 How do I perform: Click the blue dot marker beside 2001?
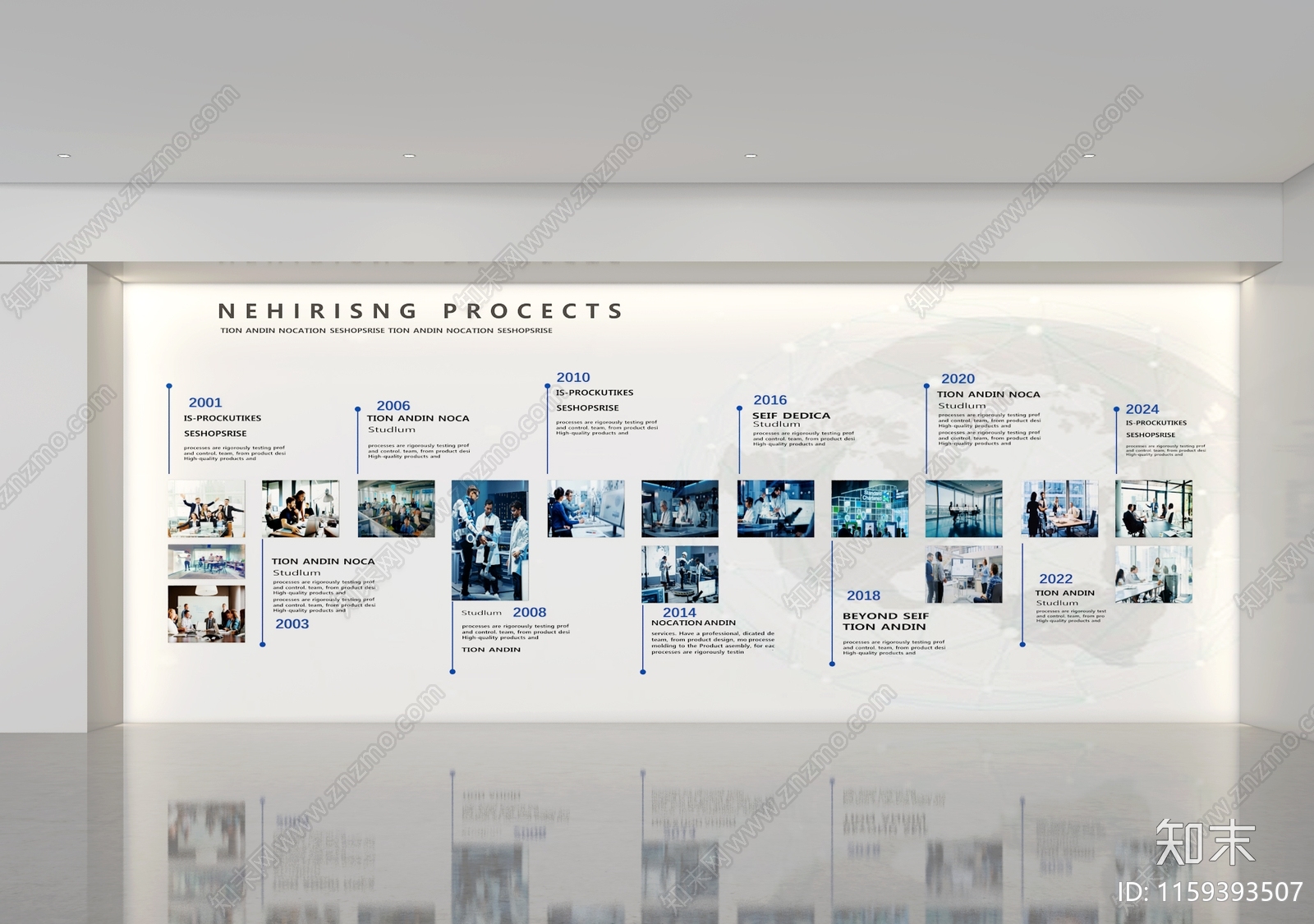coord(169,385)
